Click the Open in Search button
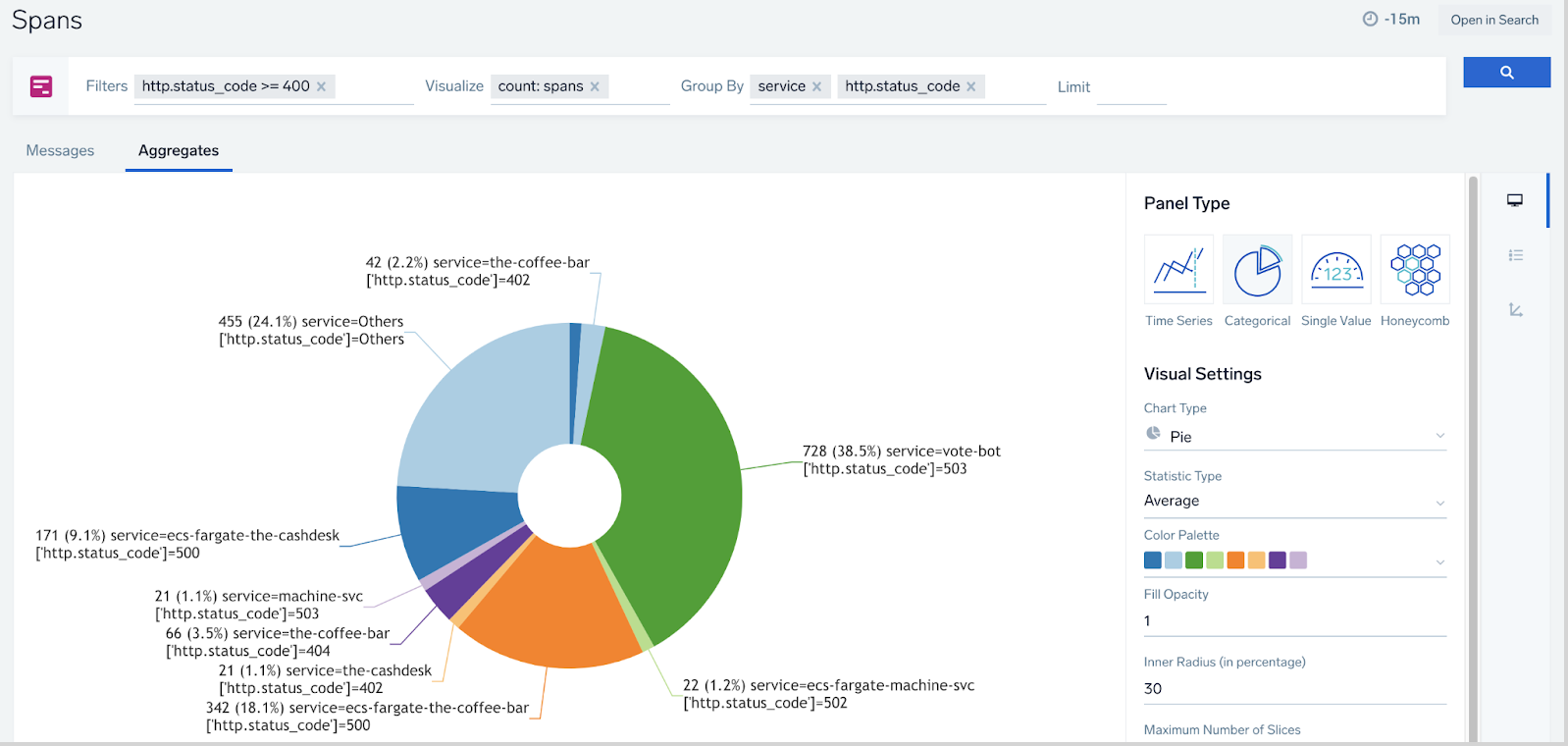1568x746 pixels. (x=1493, y=20)
